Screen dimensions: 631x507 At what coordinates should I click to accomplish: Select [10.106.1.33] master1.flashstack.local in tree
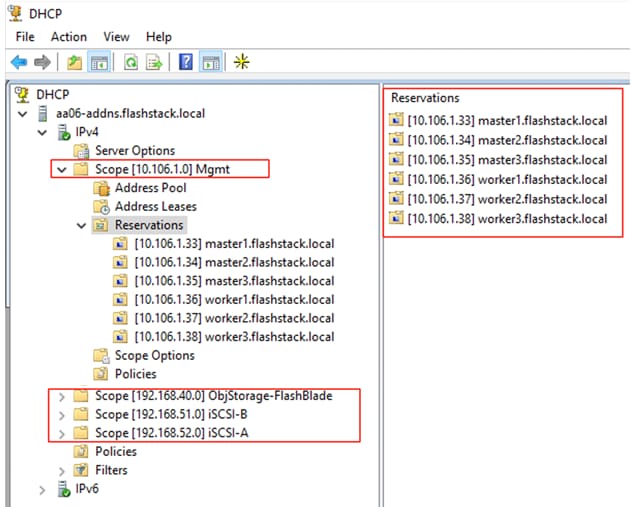(x=234, y=244)
